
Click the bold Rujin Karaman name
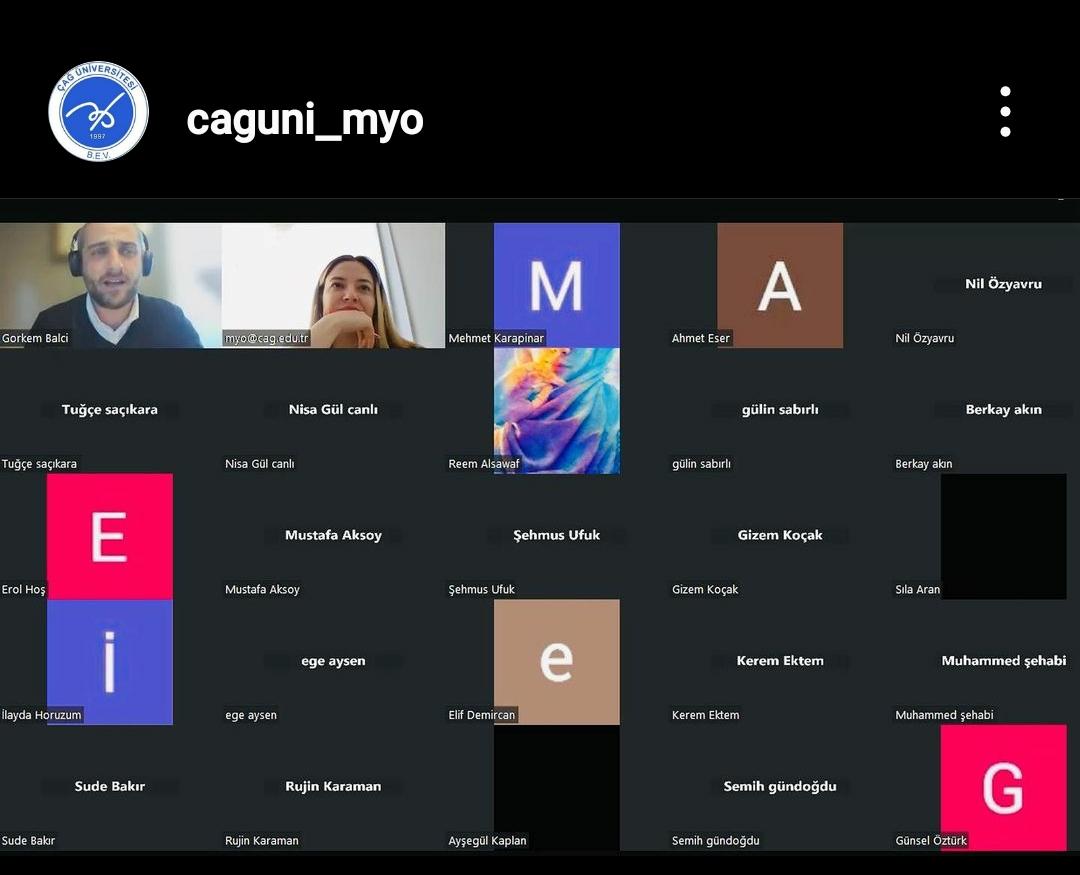(333, 786)
